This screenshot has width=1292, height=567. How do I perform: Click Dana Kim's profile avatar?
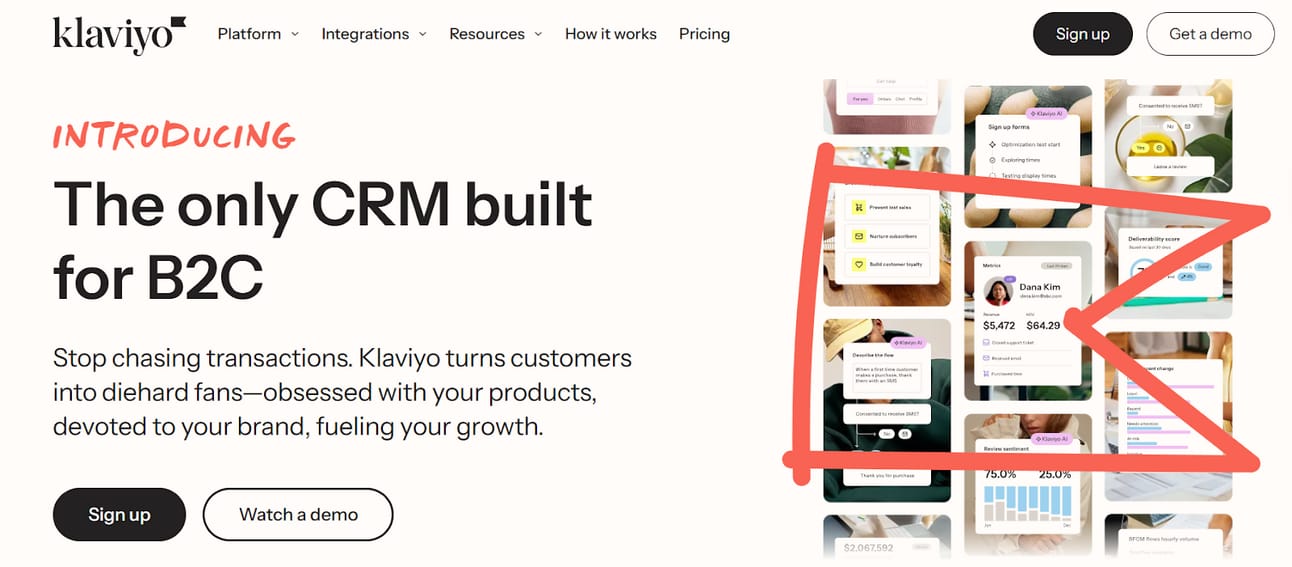(x=999, y=291)
